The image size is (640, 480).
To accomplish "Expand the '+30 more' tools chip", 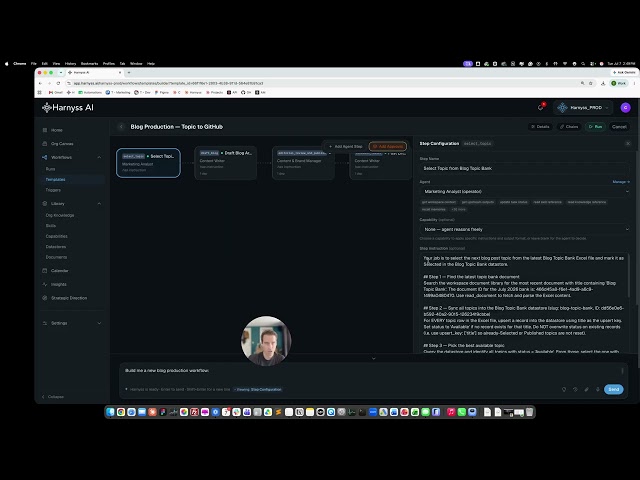I will coord(458,209).
